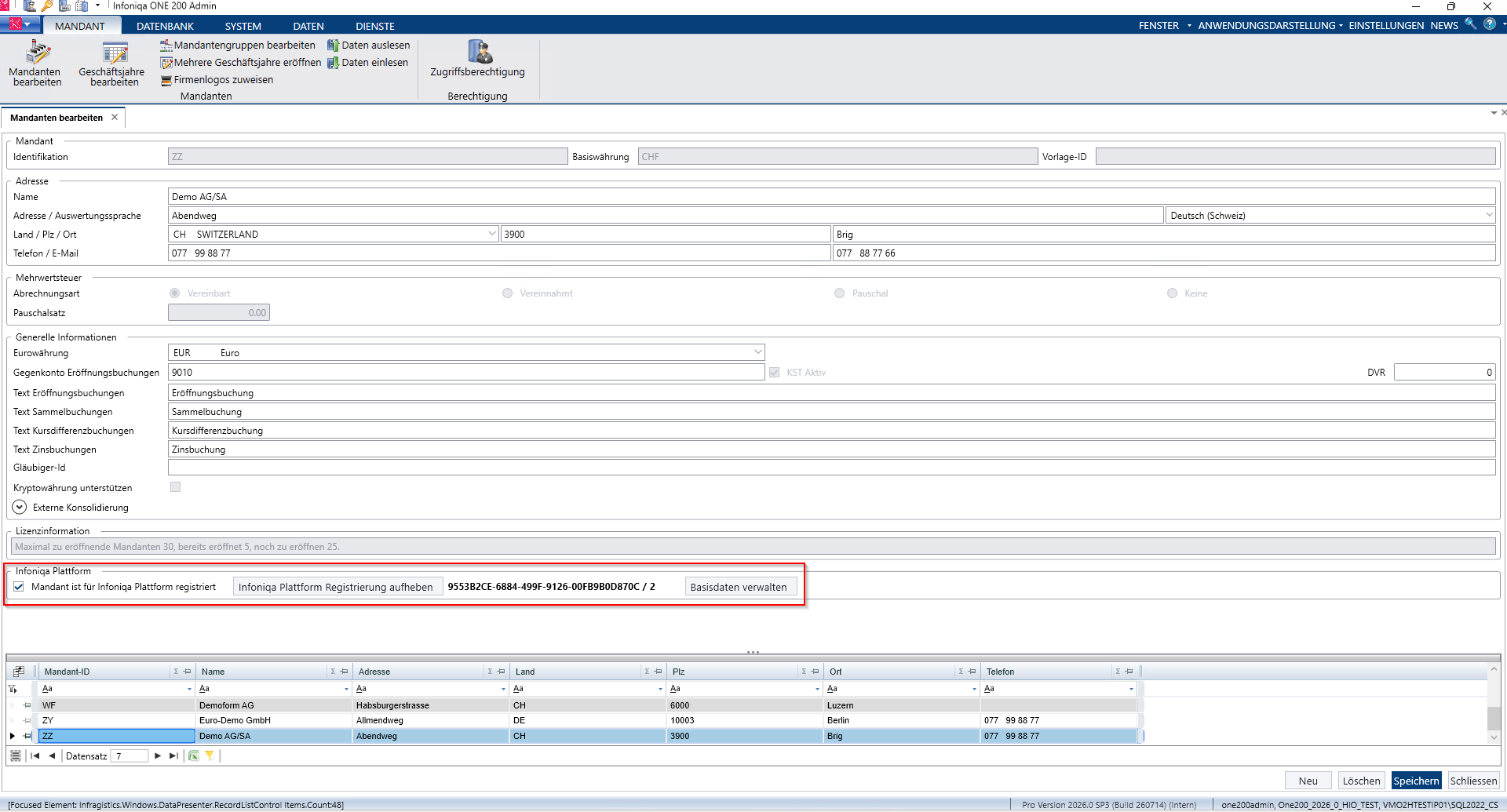The width and height of the screenshot is (1507, 812).
Task: Export the grid to Excel
Action: pos(194,756)
